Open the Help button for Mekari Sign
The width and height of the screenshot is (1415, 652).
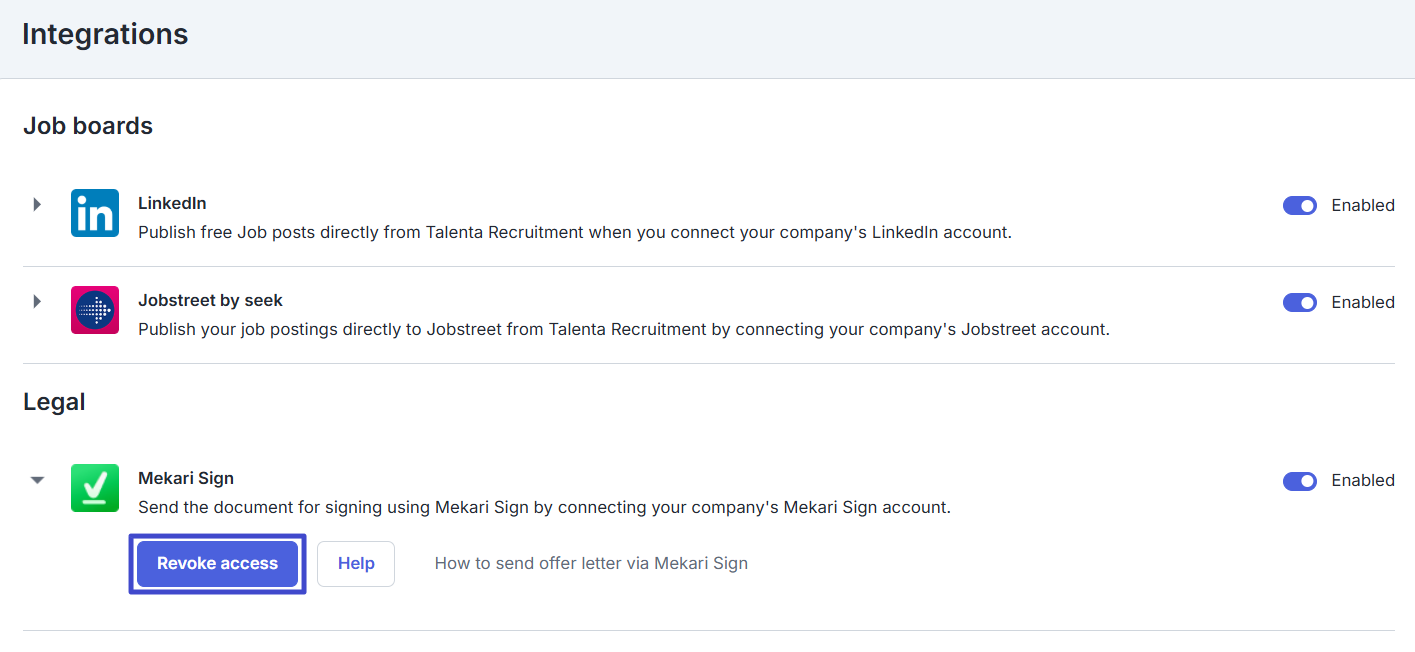356,564
